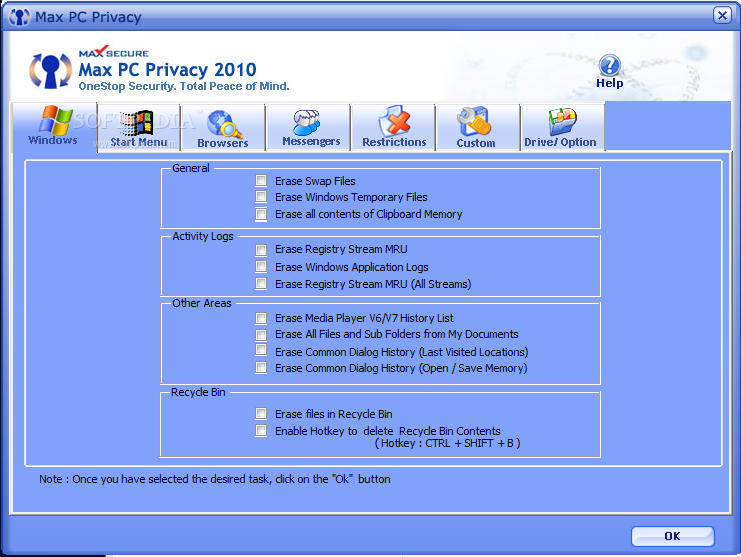
Task: Click the Max PC Privacy keyhole logo
Action: [51, 71]
